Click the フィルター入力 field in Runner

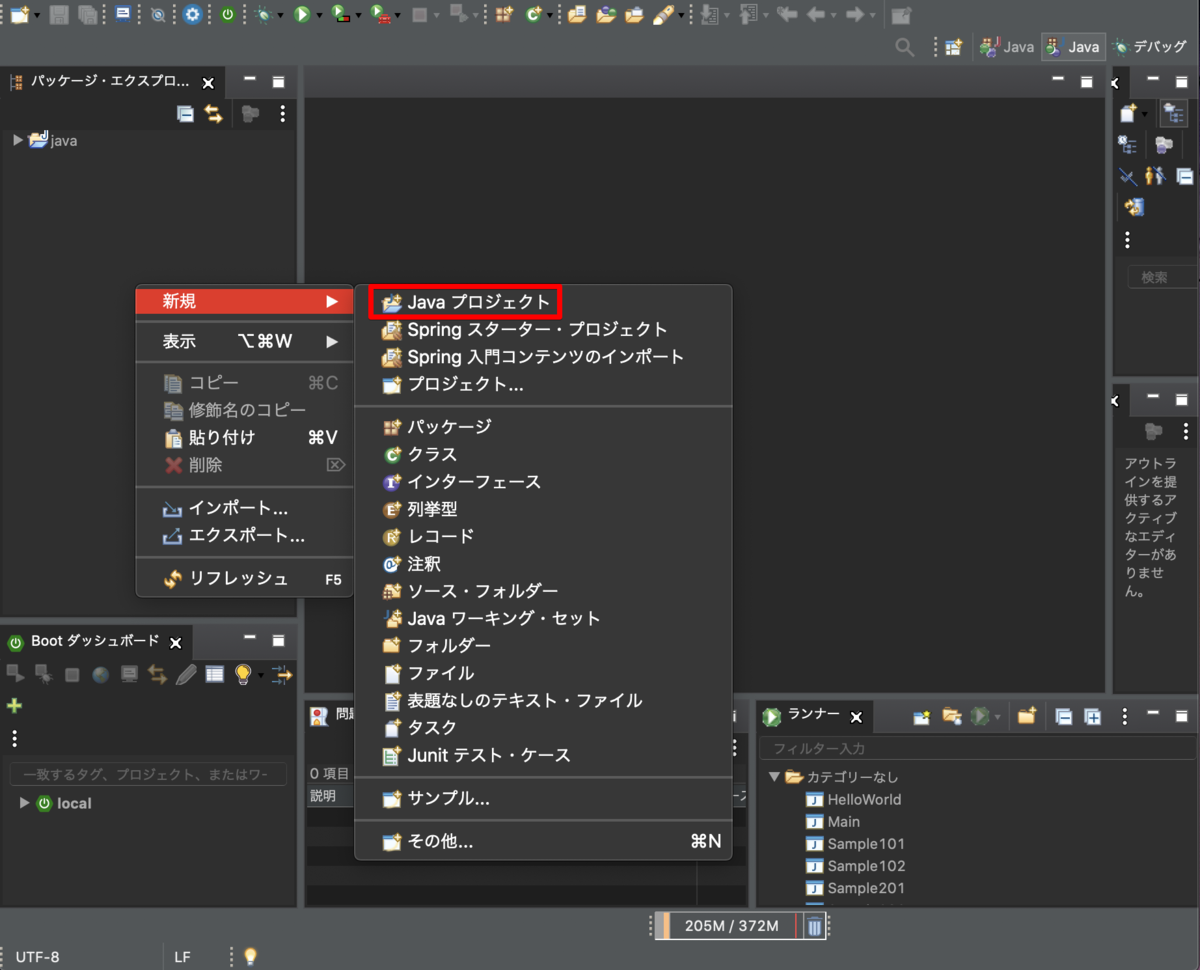click(978, 748)
